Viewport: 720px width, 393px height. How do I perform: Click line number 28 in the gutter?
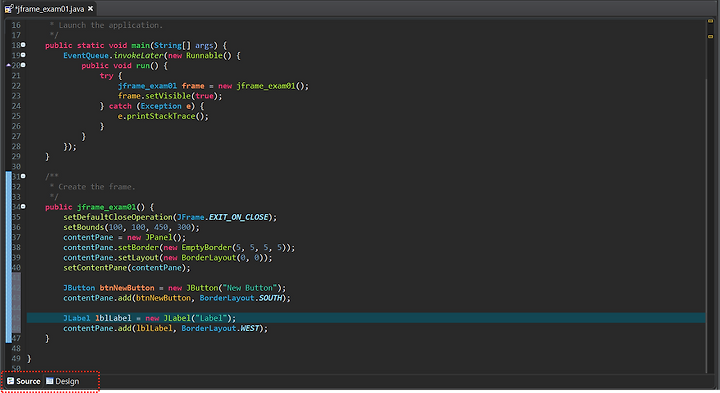[x=16, y=146]
